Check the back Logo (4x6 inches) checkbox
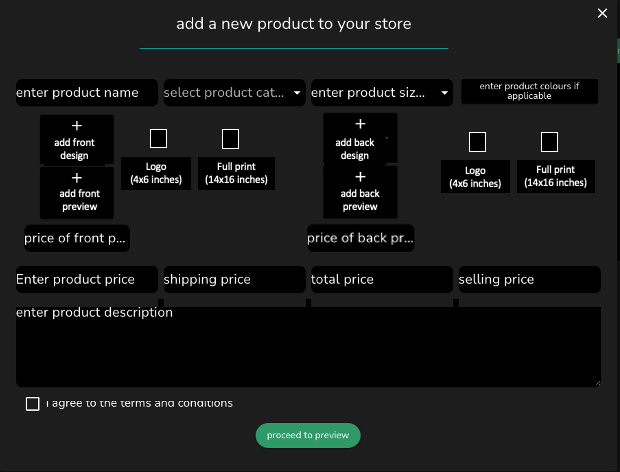Image resolution: width=620 pixels, height=472 pixels. [x=477, y=142]
